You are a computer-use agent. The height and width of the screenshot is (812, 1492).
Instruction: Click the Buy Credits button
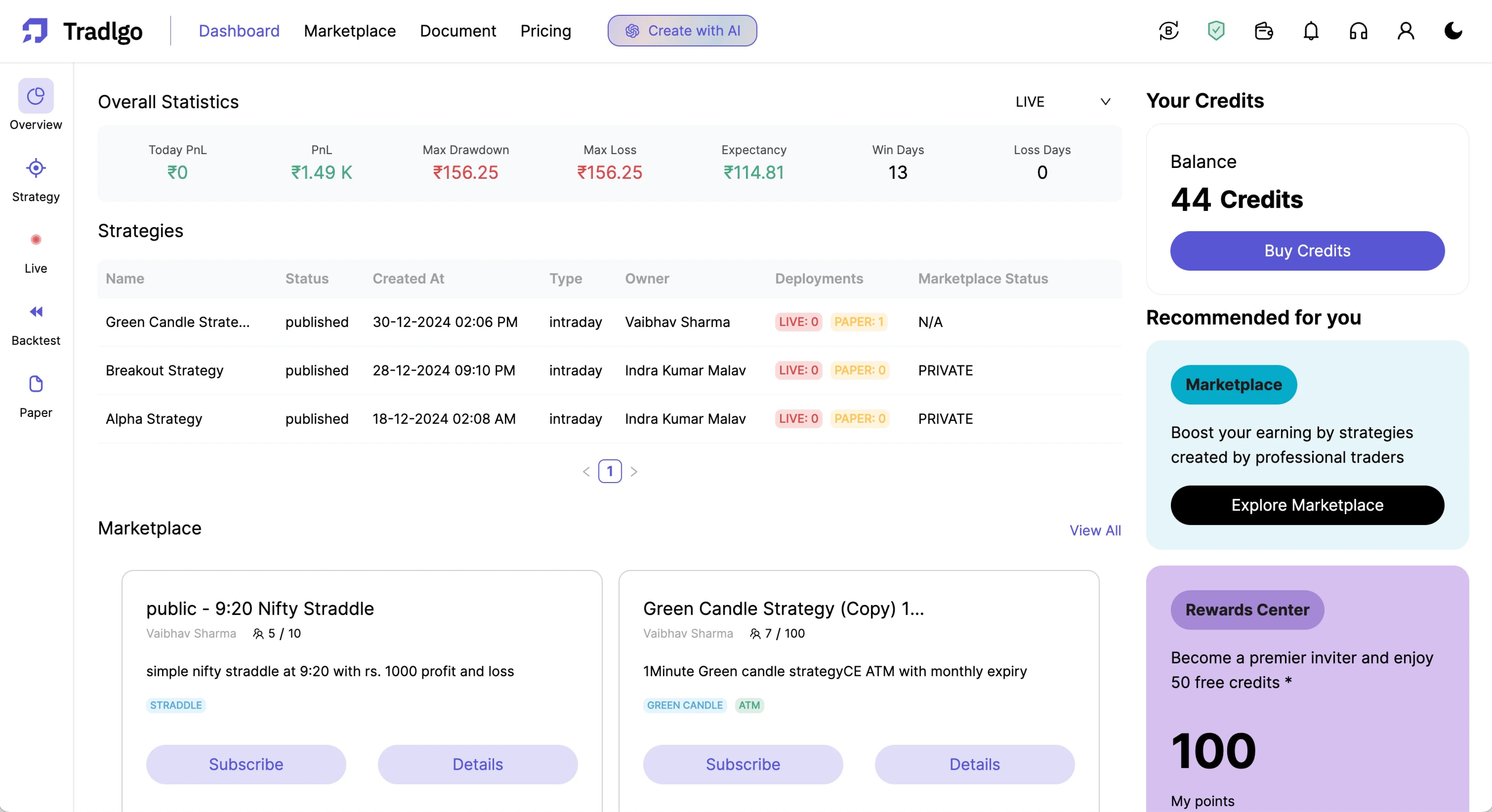[x=1307, y=251]
